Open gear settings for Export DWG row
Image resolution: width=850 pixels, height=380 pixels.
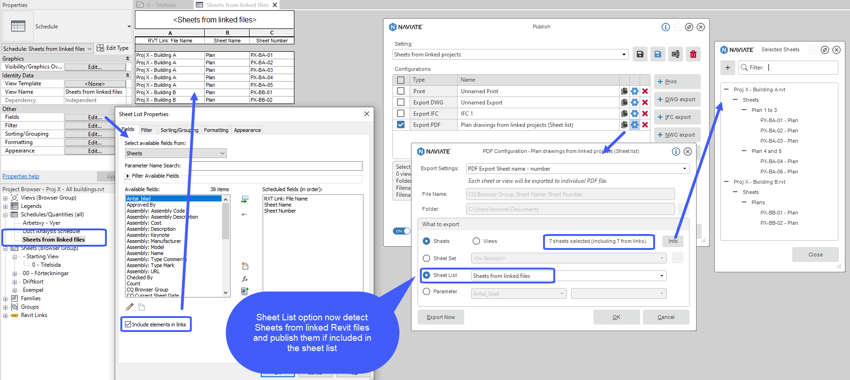click(x=634, y=102)
